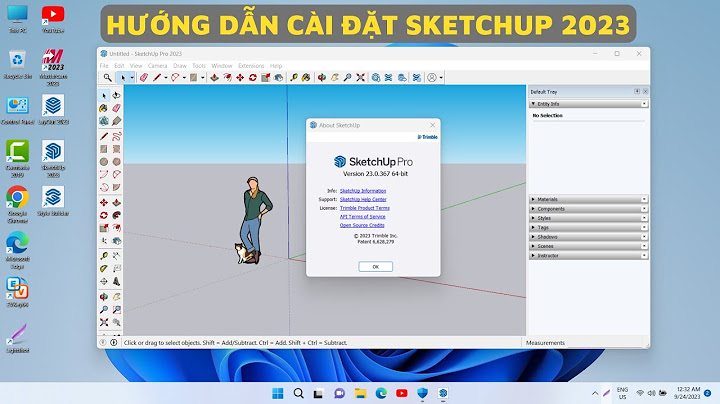Screen dimensions: 720x404
Task: Pick the Line pencil tool in top toolbar
Action: pyautogui.click(x=157, y=78)
